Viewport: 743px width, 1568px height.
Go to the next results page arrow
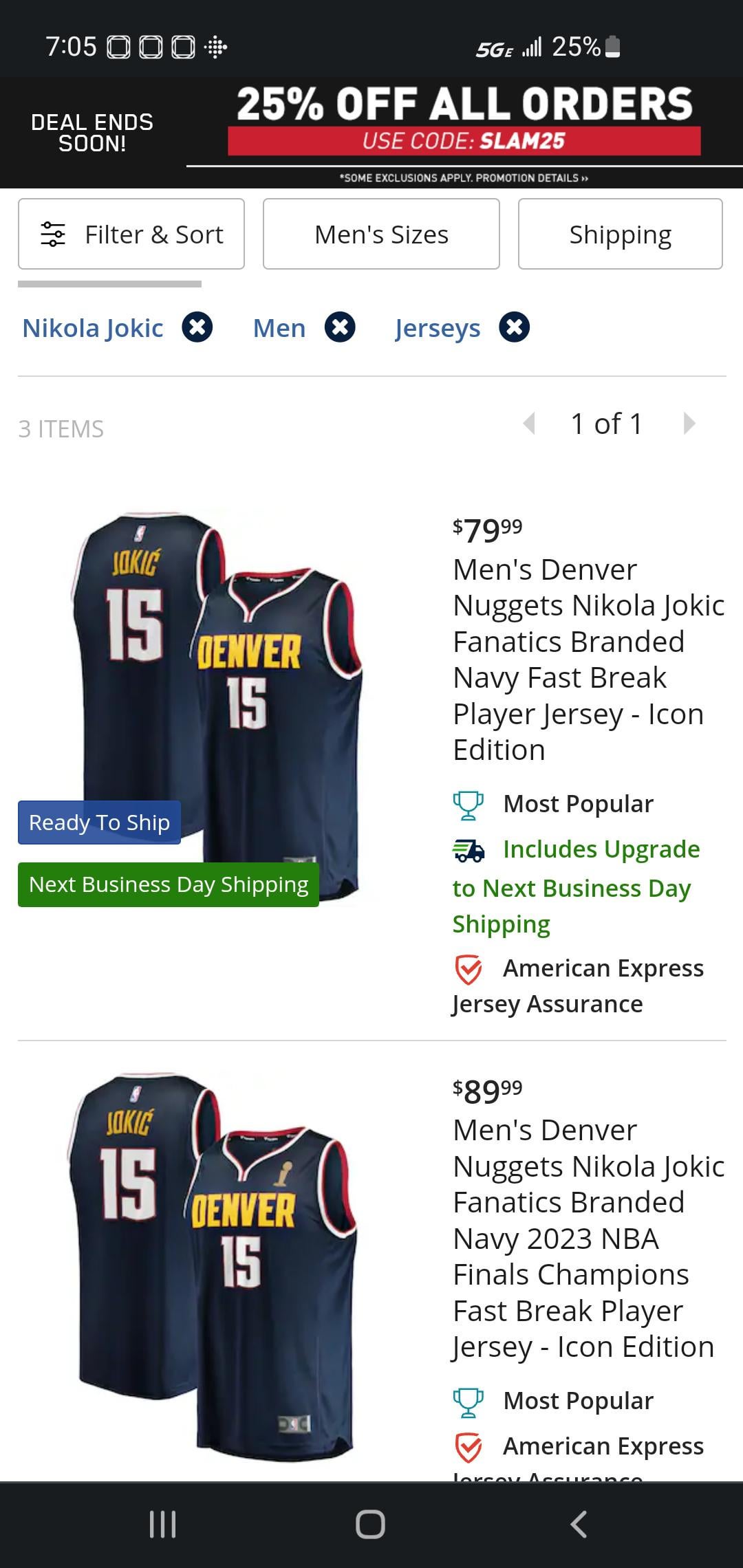[689, 424]
